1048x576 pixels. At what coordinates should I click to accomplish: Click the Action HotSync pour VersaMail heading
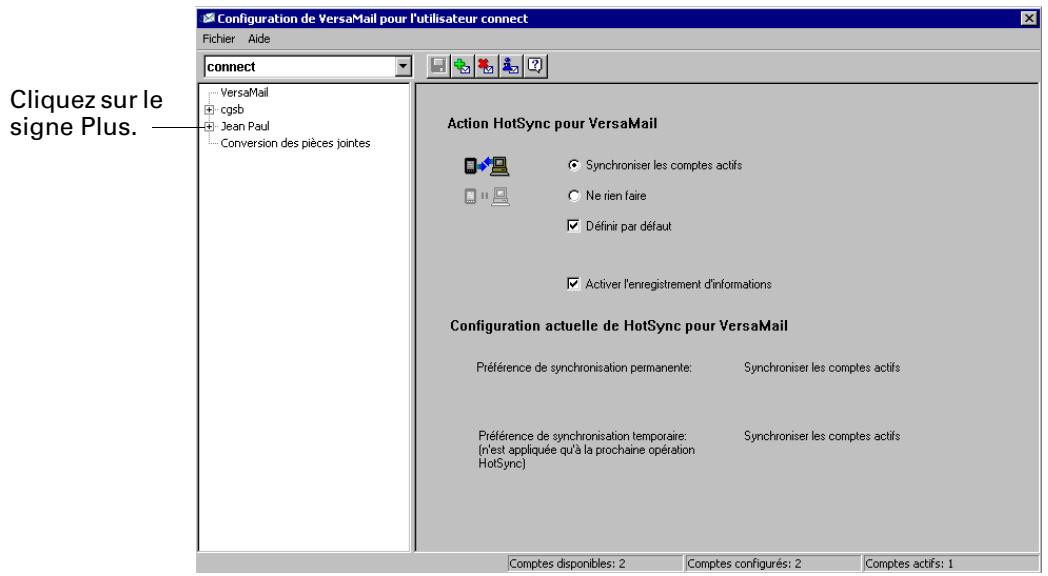click(x=552, y=124)
